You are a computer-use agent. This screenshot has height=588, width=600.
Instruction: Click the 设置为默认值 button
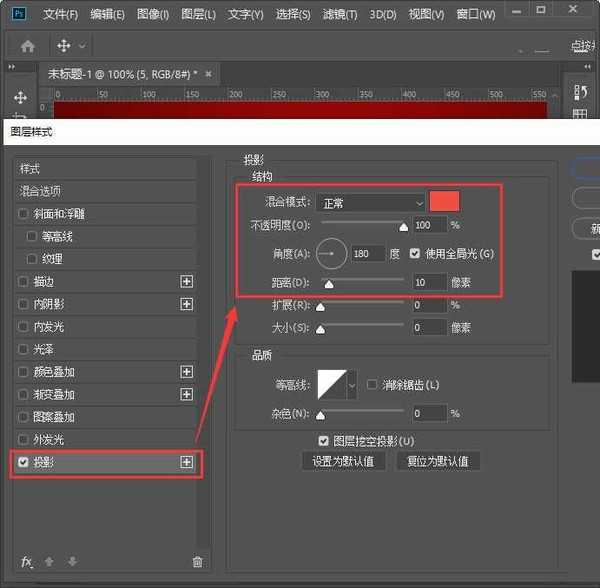[343, 461]
